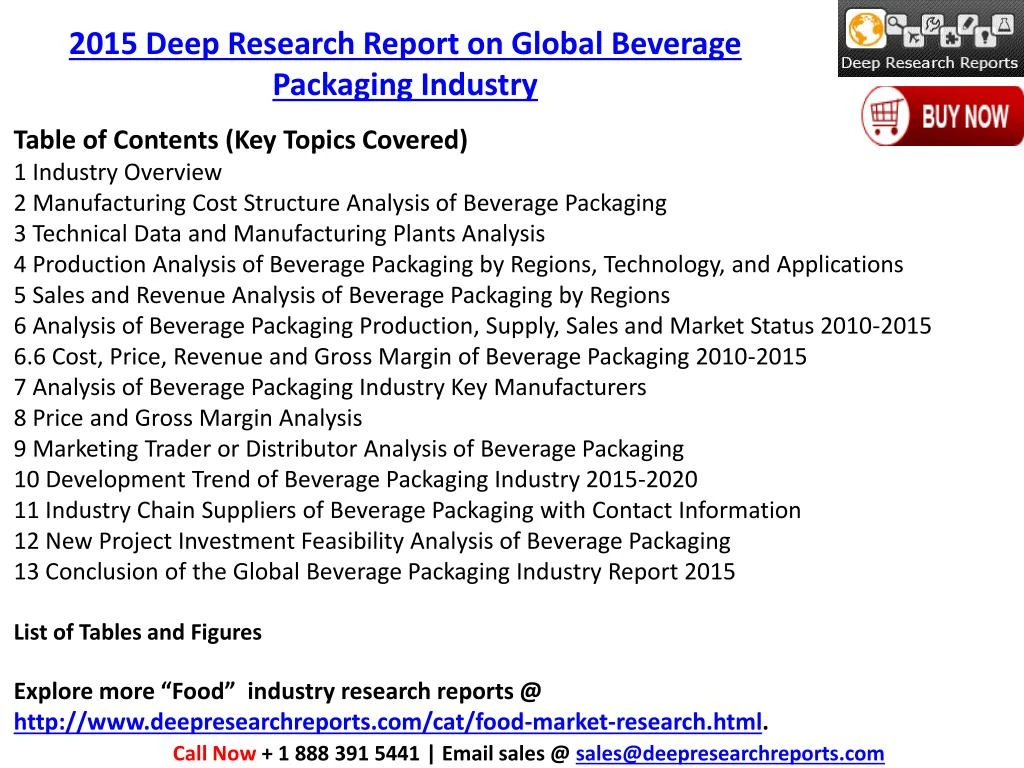Select '13 Conclusion of the Global' line

pos(375,571)
